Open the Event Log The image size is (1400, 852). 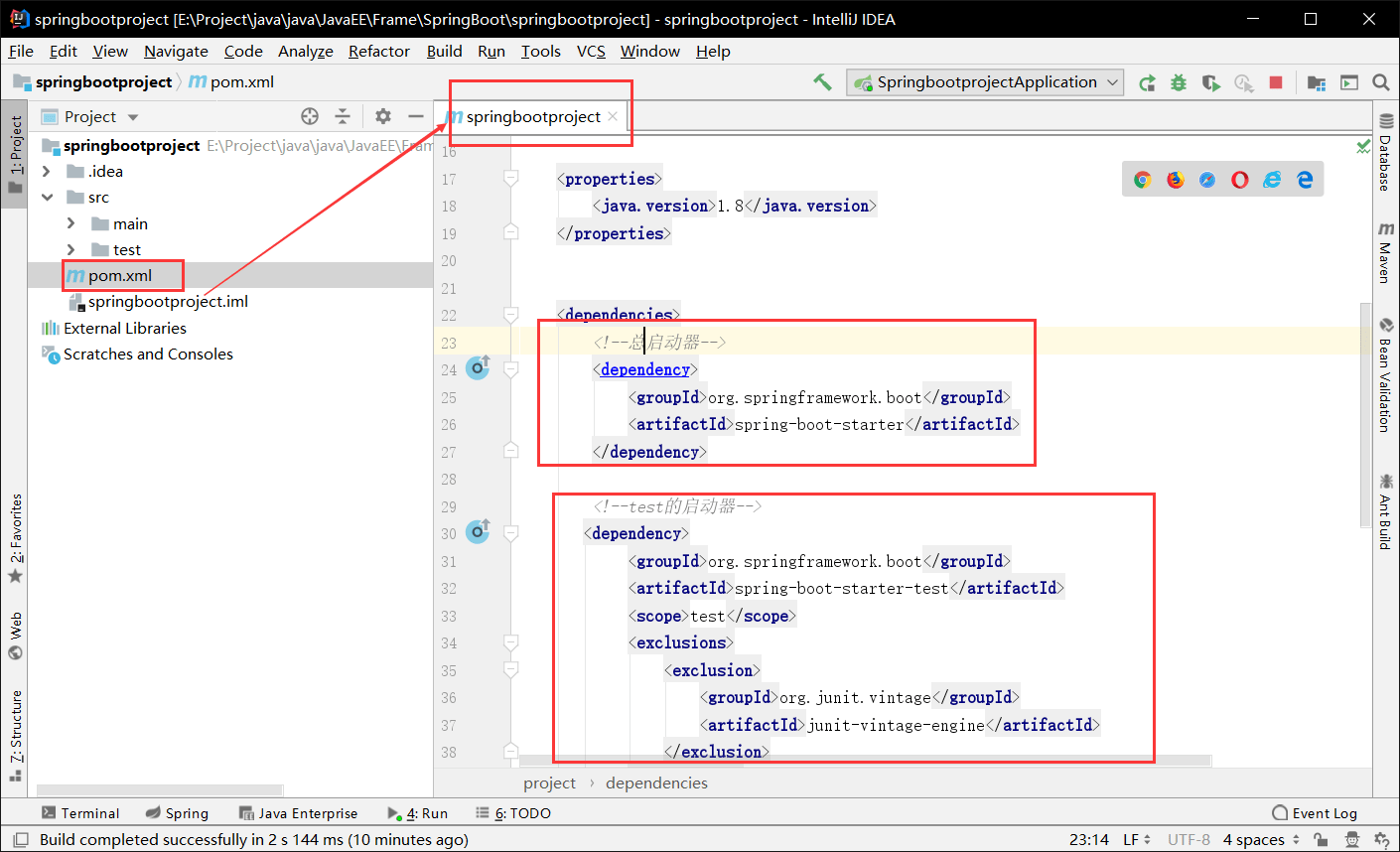tap(1314, 813)
